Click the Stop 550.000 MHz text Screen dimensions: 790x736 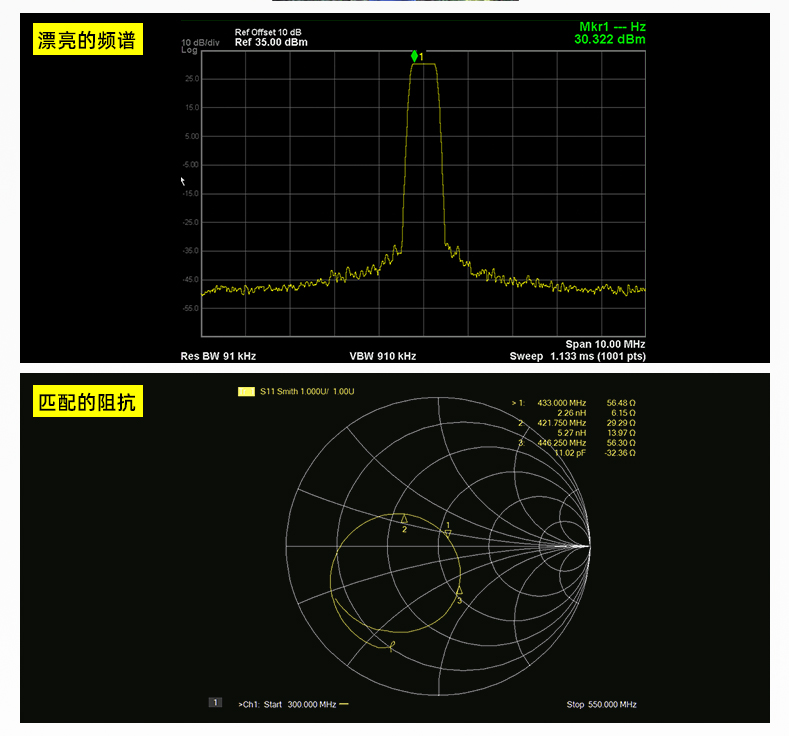tap(601, 704)
